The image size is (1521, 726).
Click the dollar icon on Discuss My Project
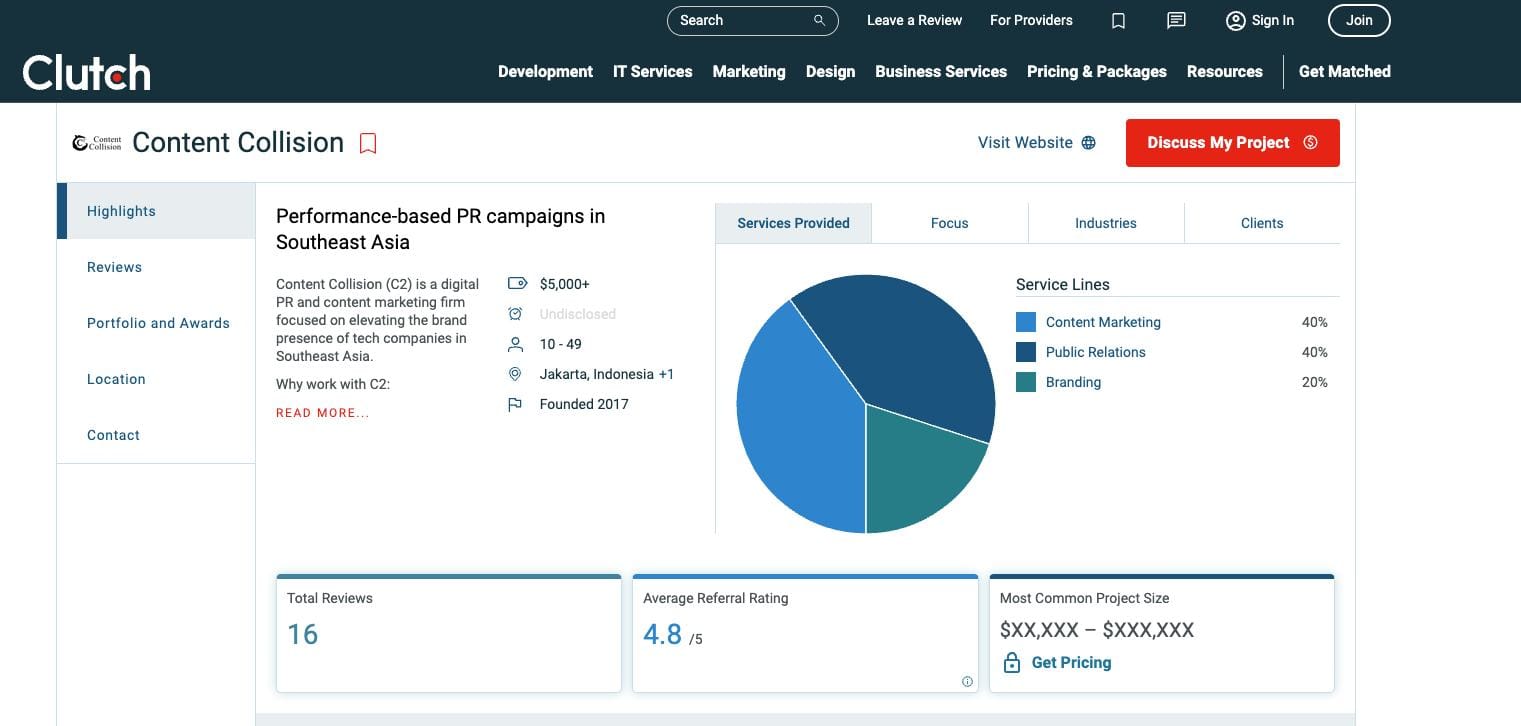[1311, 143]
